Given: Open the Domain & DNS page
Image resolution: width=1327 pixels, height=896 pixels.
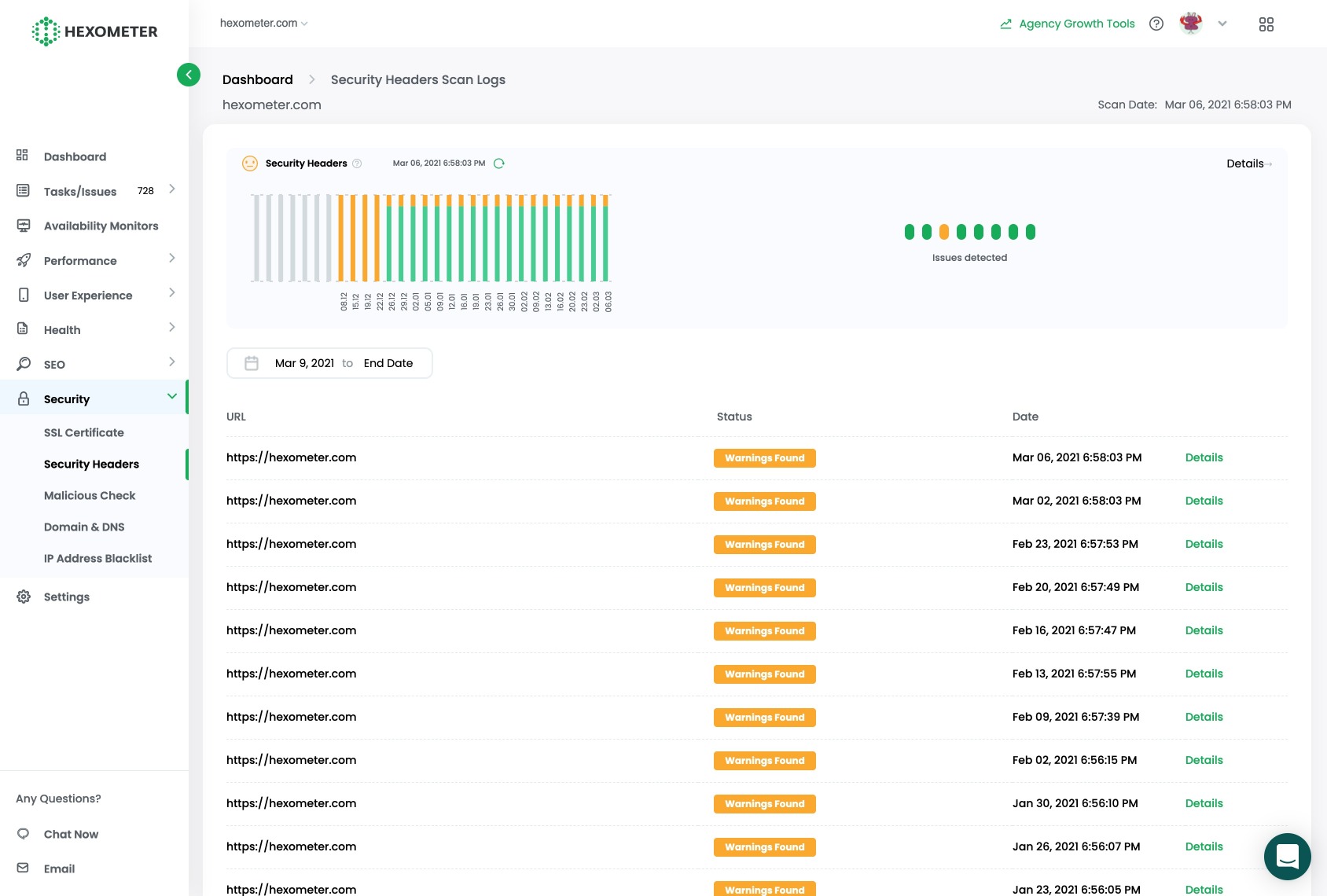Looking at the screenshot, I should tap(84, 527).
